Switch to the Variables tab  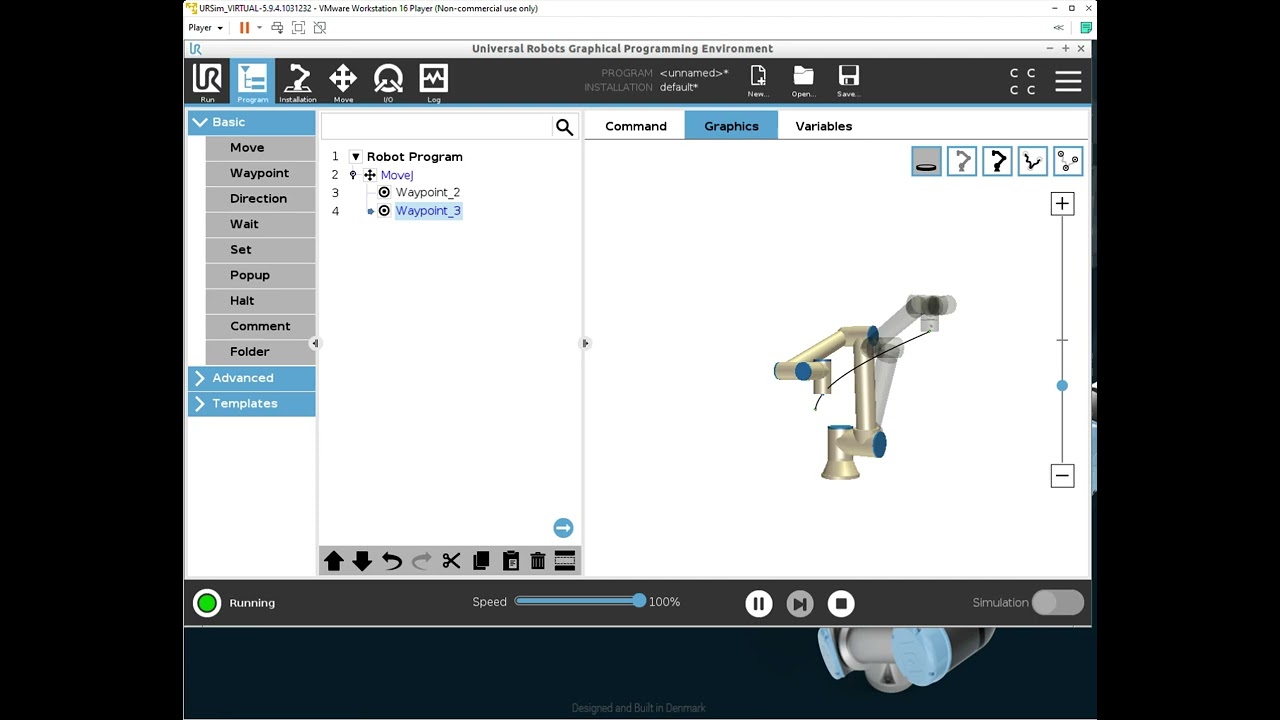824,126
